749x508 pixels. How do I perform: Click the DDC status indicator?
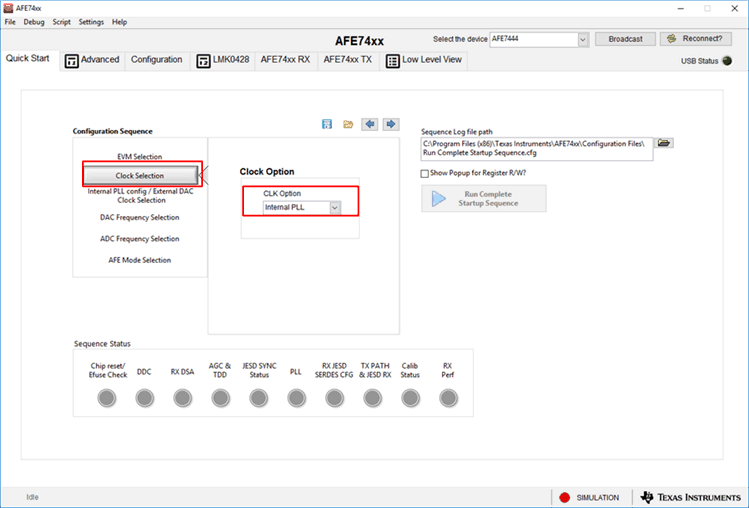click(145, 398)
